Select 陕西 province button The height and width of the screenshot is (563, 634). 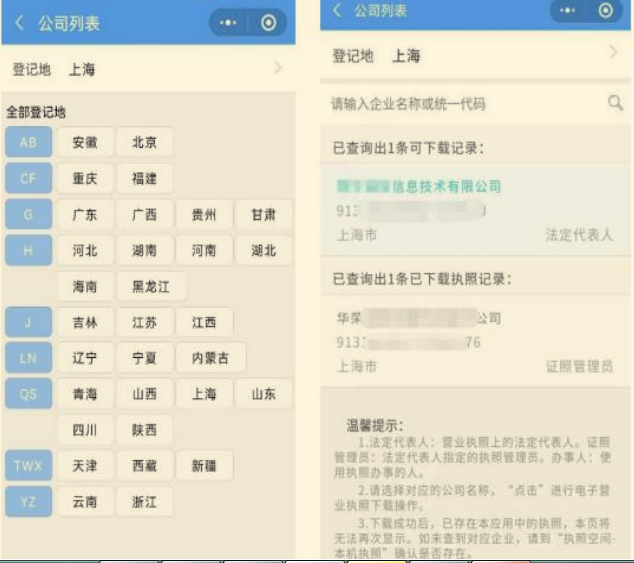pos(145,430)
